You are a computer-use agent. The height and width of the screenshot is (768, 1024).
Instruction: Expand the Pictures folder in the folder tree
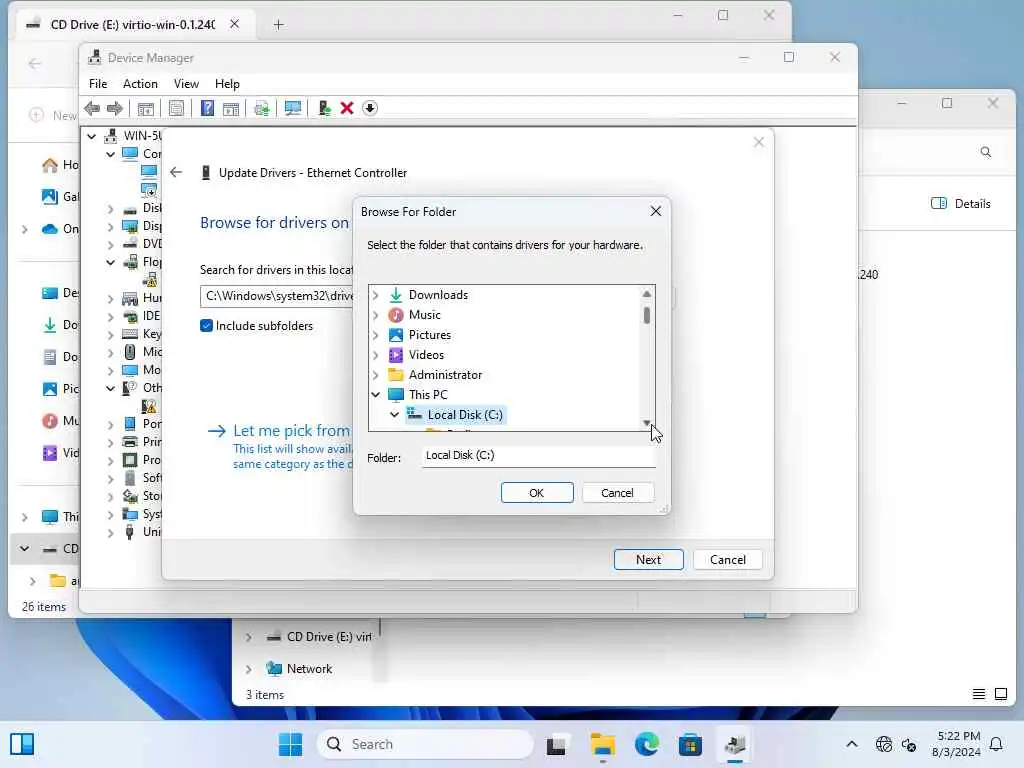click(x=376, y=335)
